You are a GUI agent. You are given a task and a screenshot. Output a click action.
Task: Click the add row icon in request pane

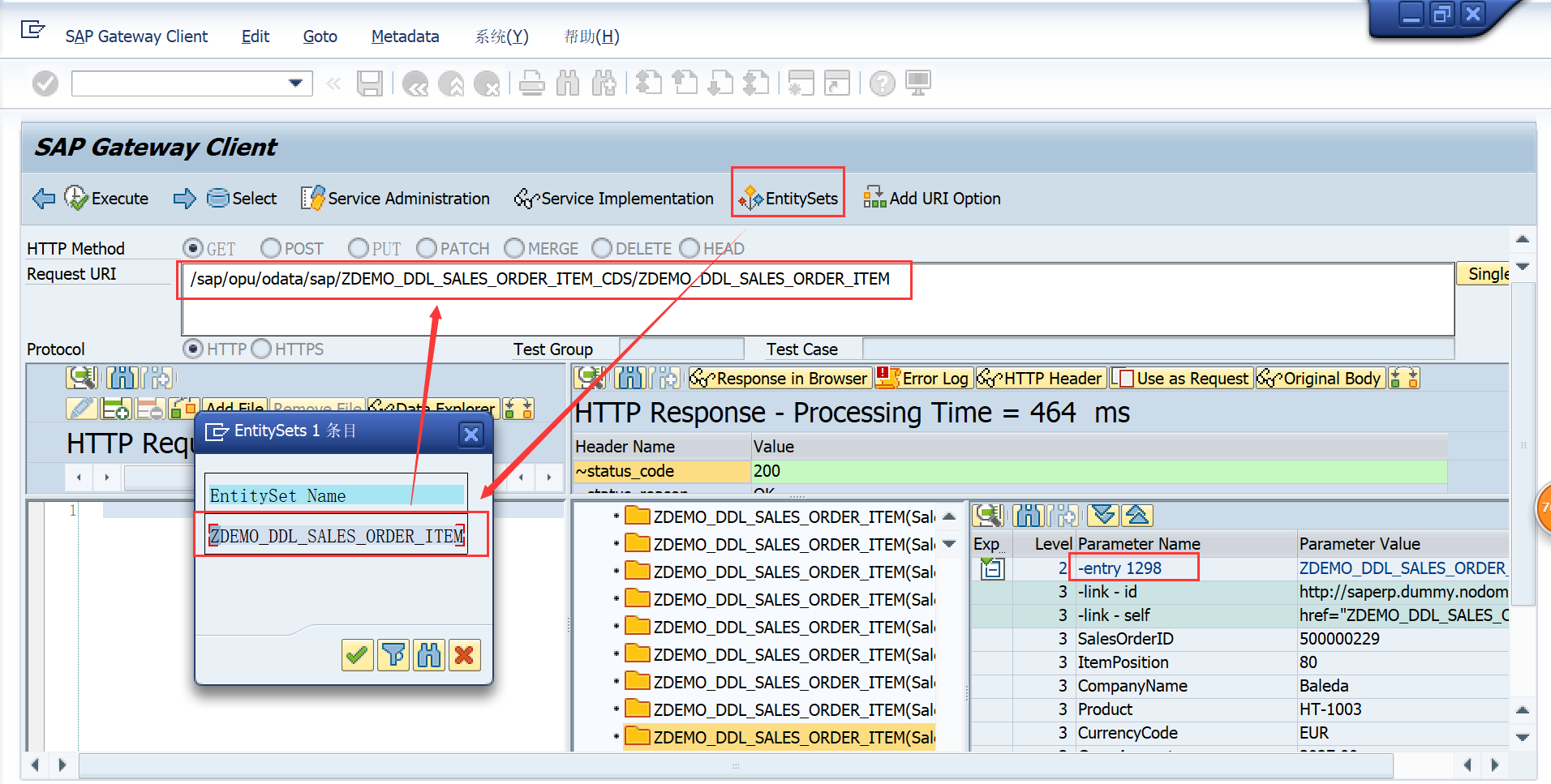(x=115, y=409)
